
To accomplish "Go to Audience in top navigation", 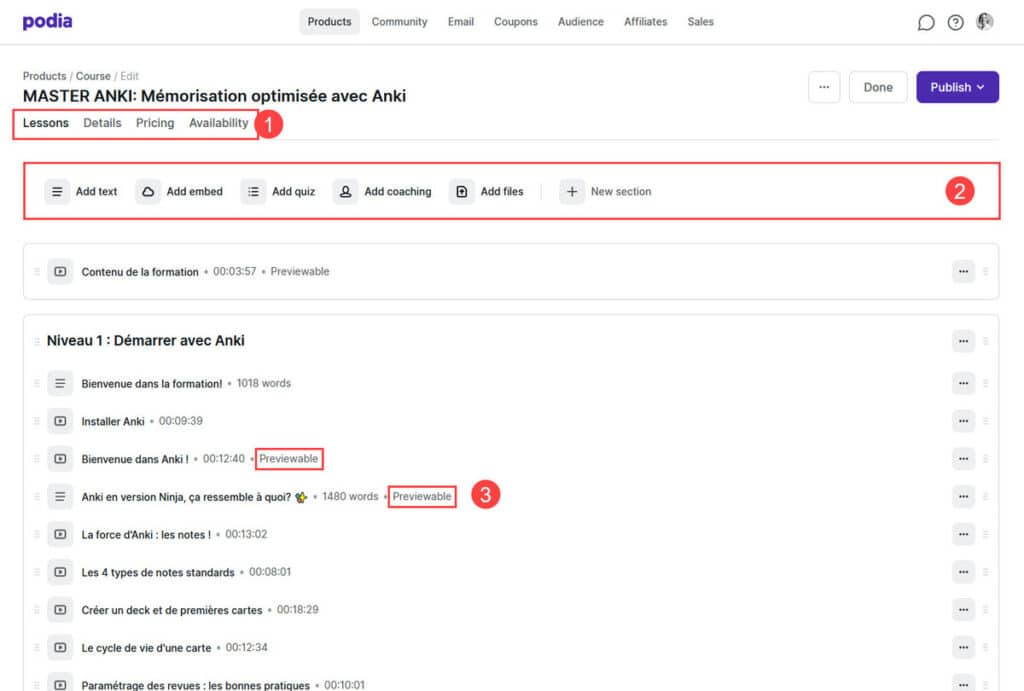I will (x=581, y=22).
